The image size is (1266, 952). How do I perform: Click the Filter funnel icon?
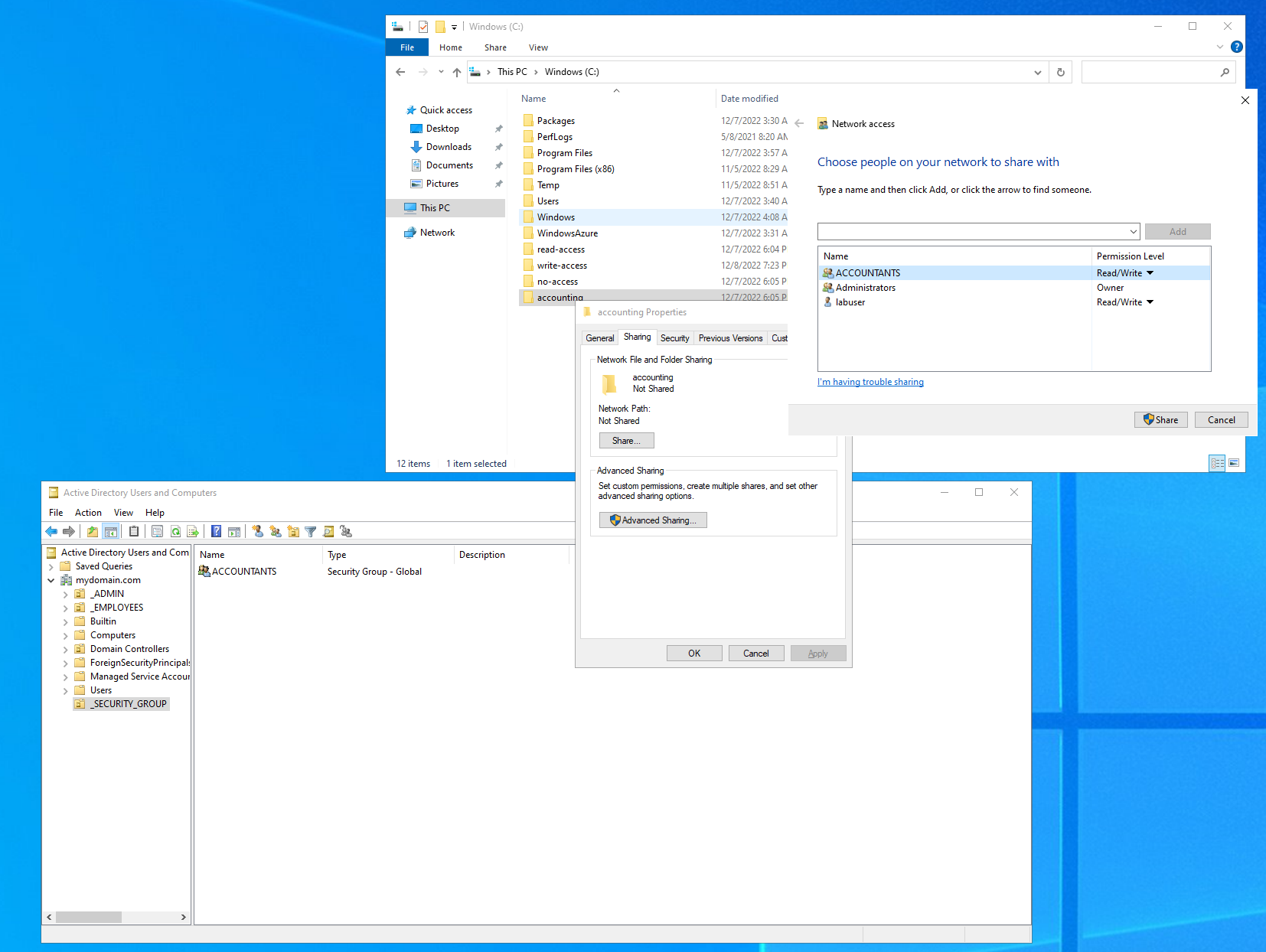point(311,531)
